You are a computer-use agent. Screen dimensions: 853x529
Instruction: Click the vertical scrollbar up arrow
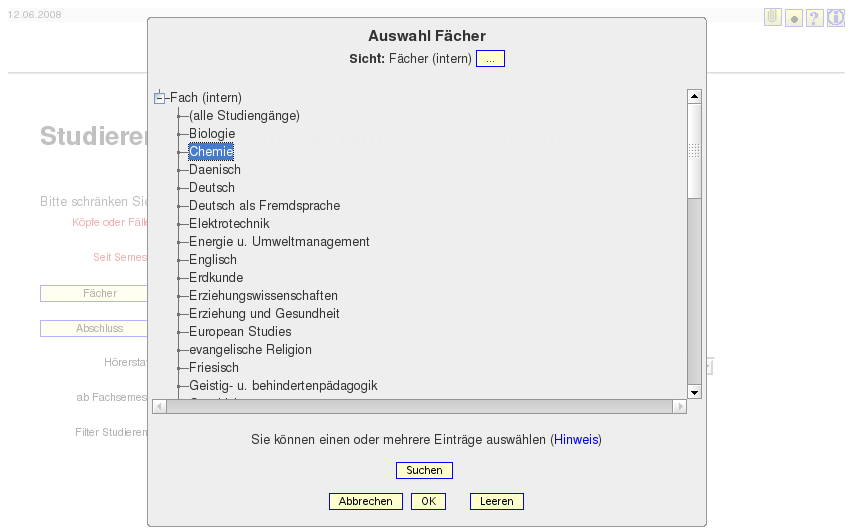[x=694, y=97]
